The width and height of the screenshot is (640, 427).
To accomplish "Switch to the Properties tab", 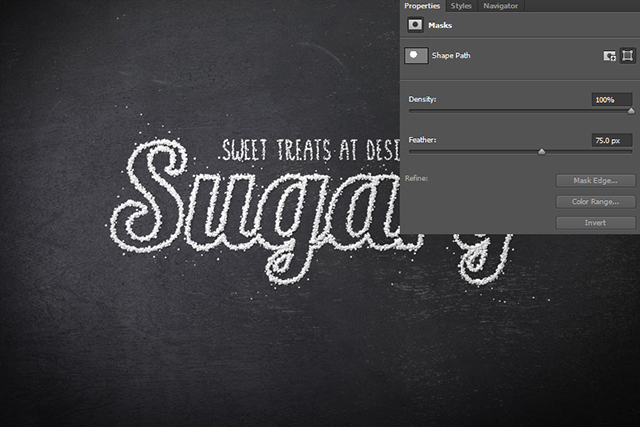I will (422, 6).
